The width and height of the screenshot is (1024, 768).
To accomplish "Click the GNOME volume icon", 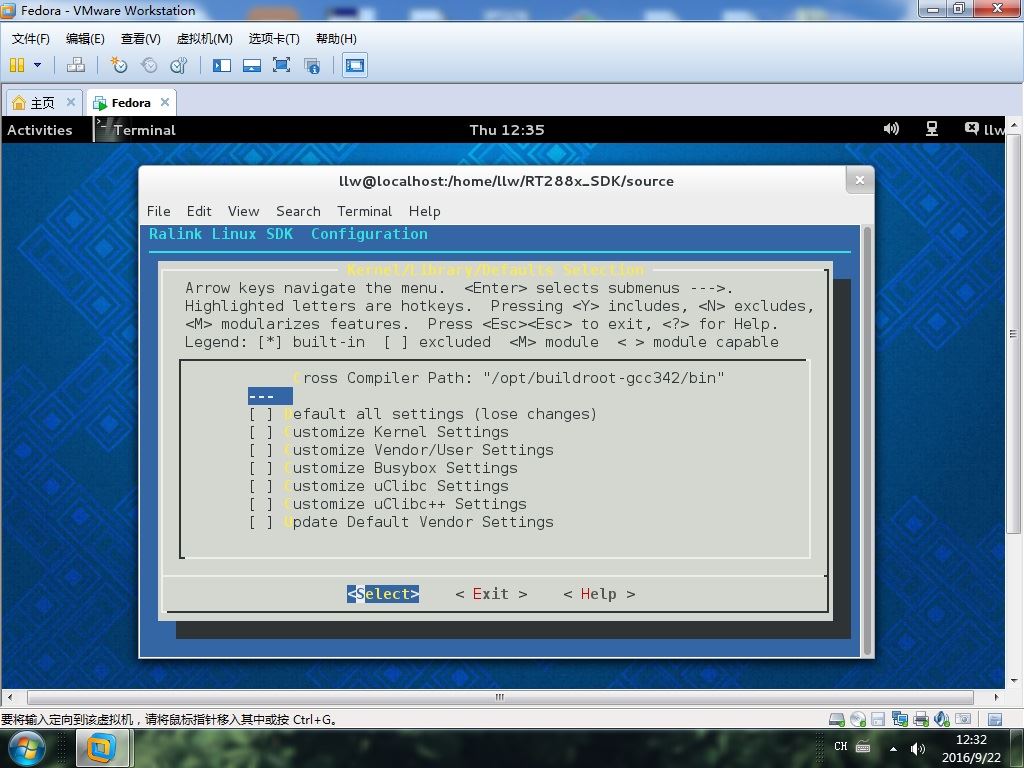I will pos(891,129).
